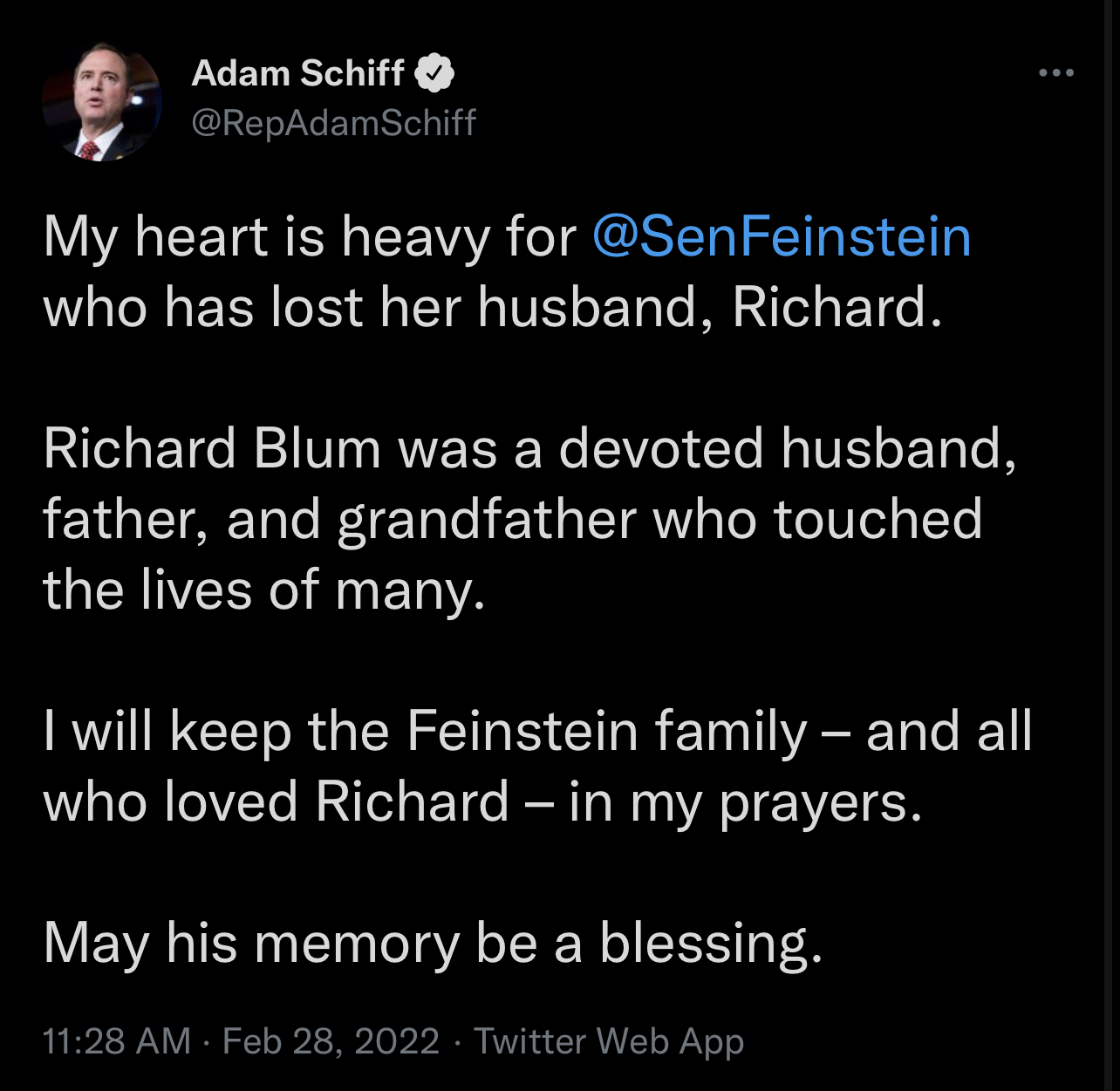Click the "who loved Richard – in my prayers." line
1120x1091 pixels.
click(x=482, y=801)
